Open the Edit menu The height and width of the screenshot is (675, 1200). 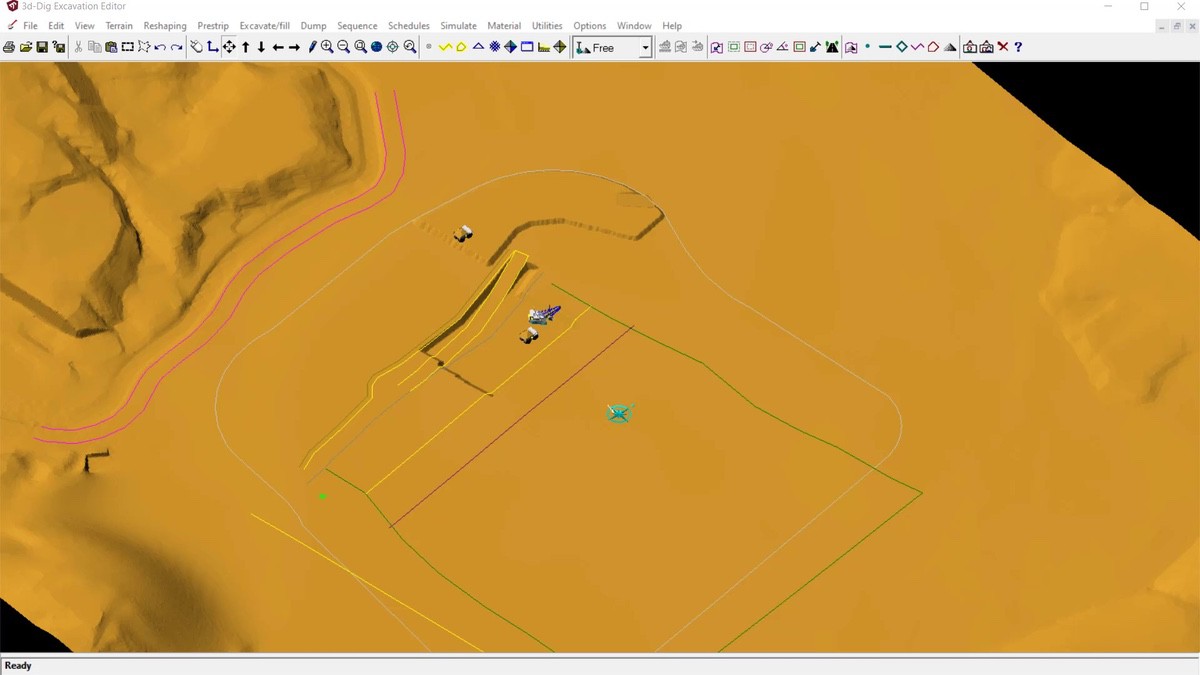pyautogui.click(x=56, y=26)
